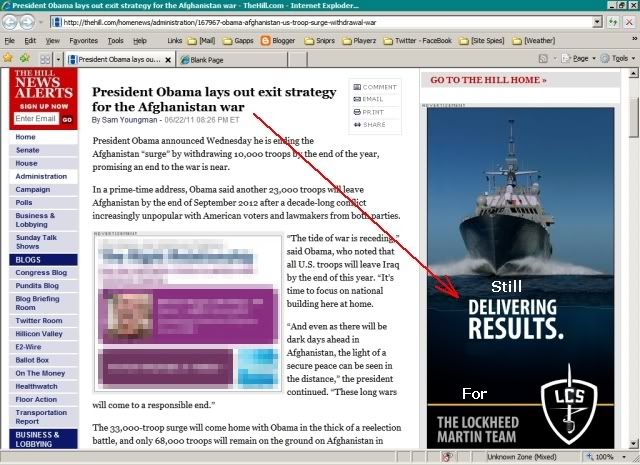The image size is (640, 465).
Task: Open the Quick Tabs dropdown arrow
Action: click(x=58, y=60)
